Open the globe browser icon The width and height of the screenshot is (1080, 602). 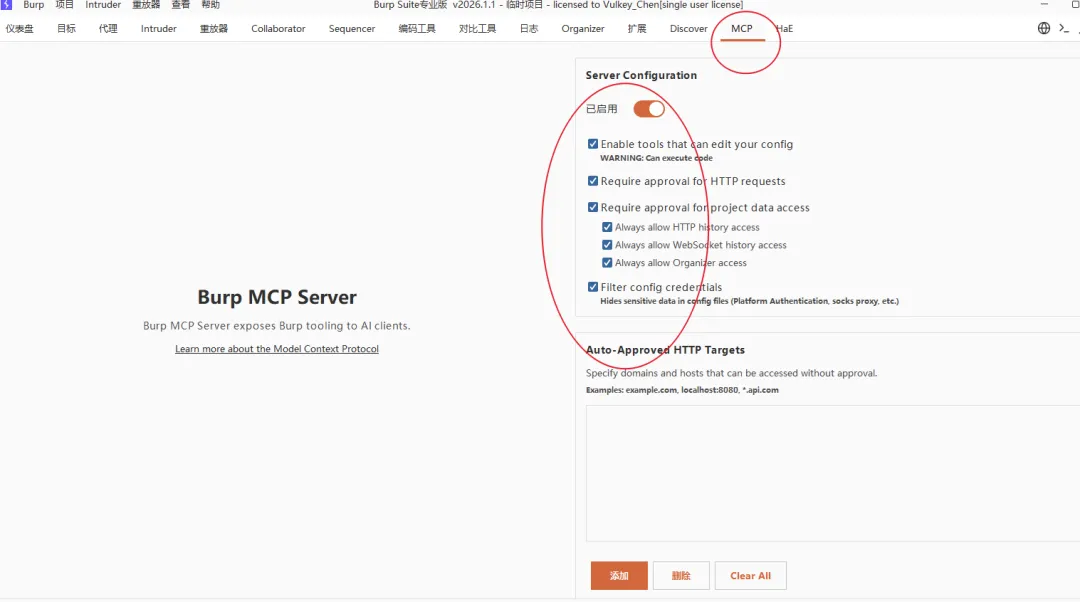(x=1043, y=28)
